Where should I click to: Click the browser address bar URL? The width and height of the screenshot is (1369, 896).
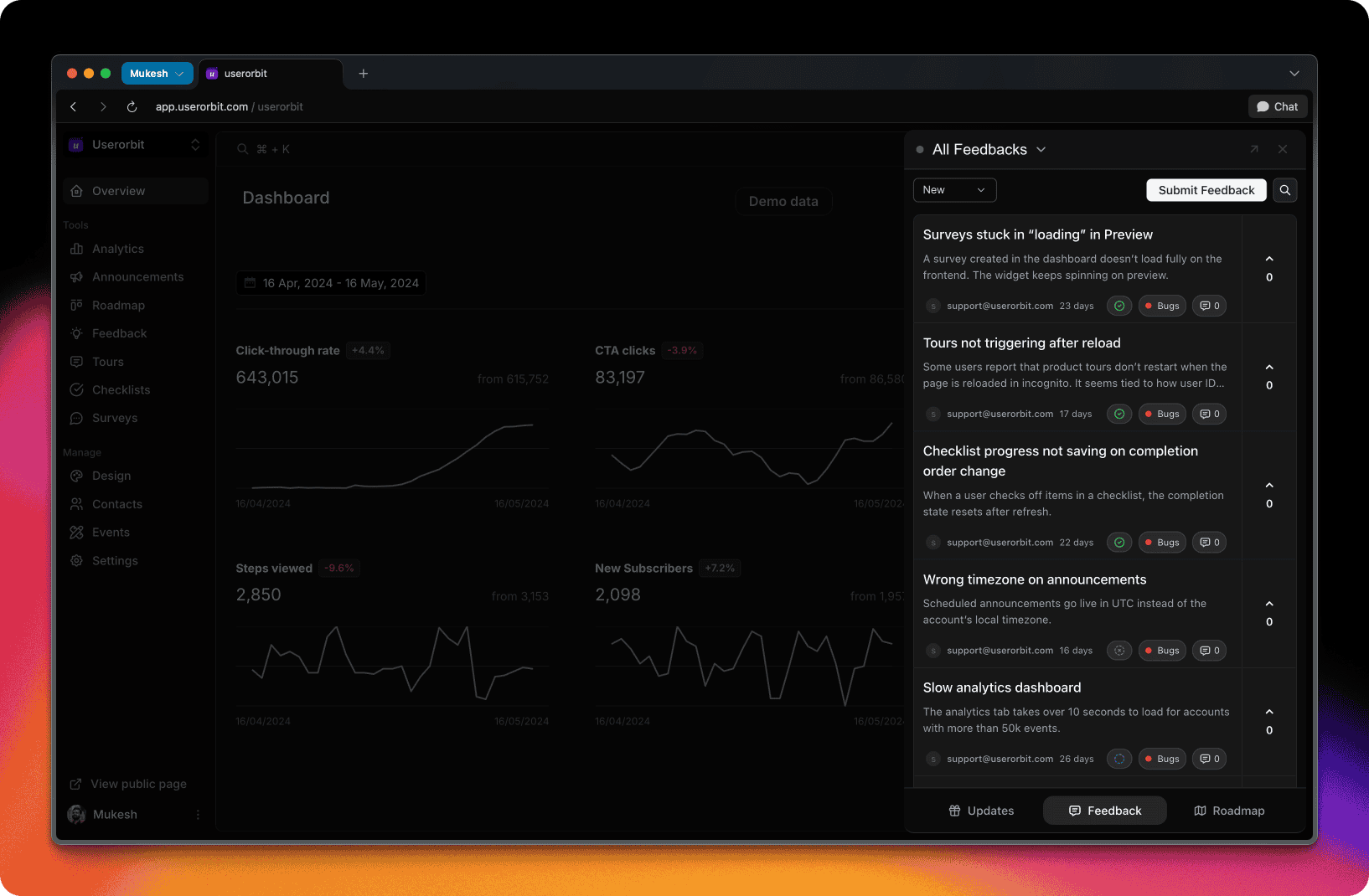229,107
